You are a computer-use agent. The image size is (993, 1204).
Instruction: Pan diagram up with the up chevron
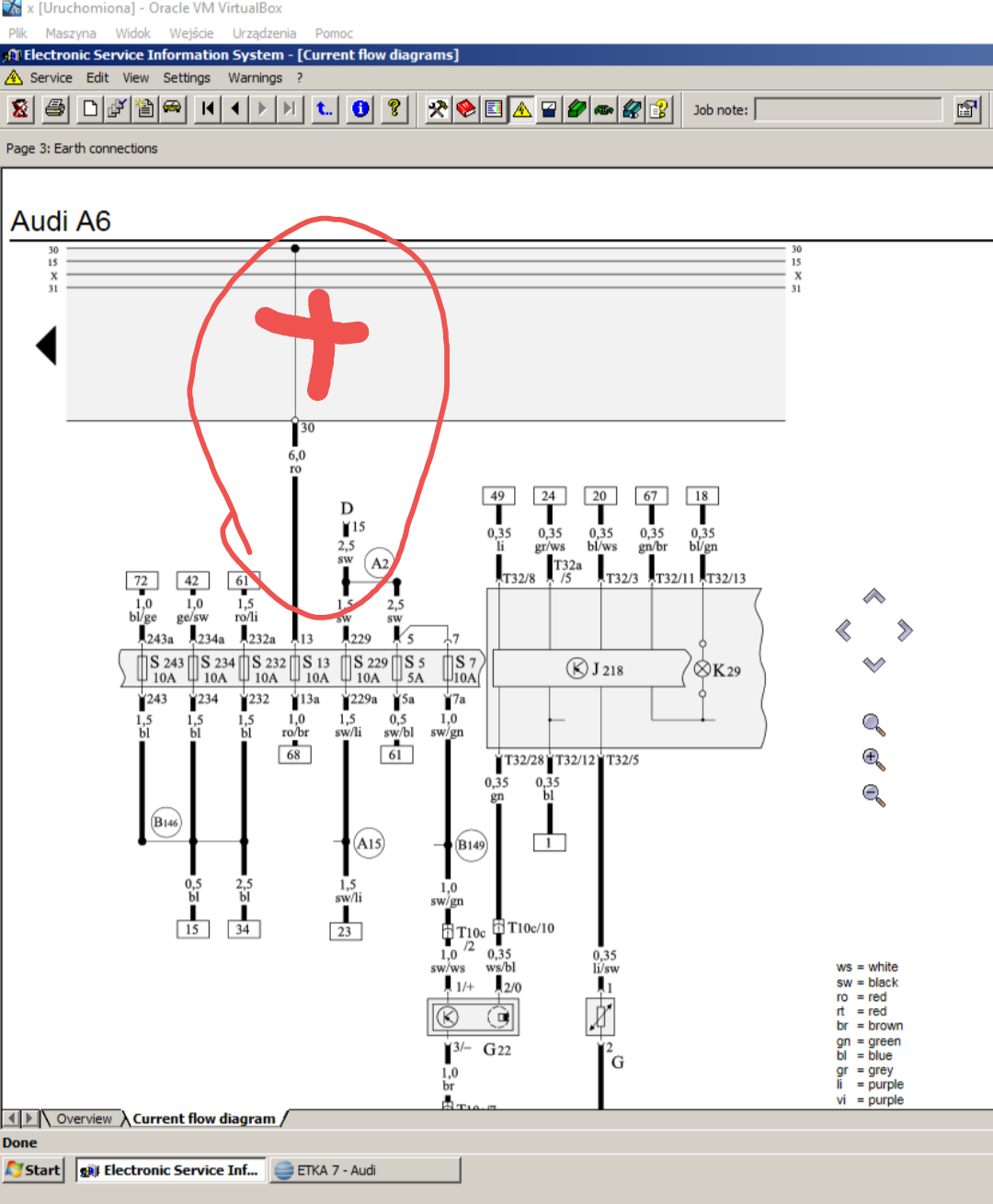point(874,596)
